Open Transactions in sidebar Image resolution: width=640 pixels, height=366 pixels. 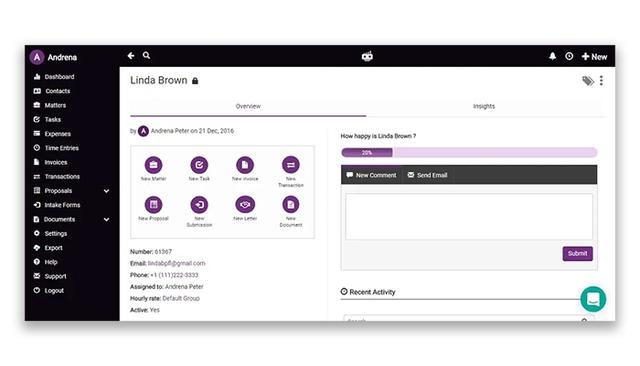tap(62, 177)
